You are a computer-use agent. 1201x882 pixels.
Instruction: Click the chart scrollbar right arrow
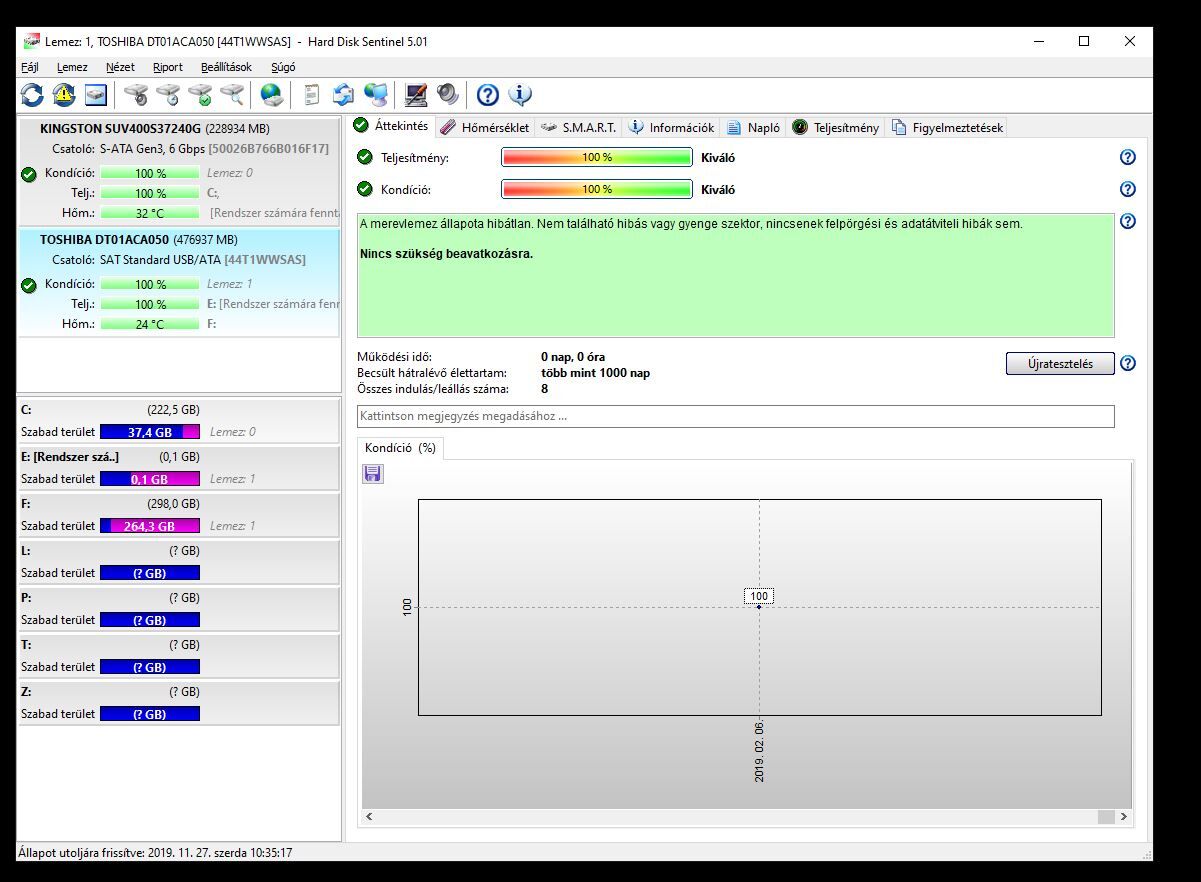click(x=1124, y=817)
